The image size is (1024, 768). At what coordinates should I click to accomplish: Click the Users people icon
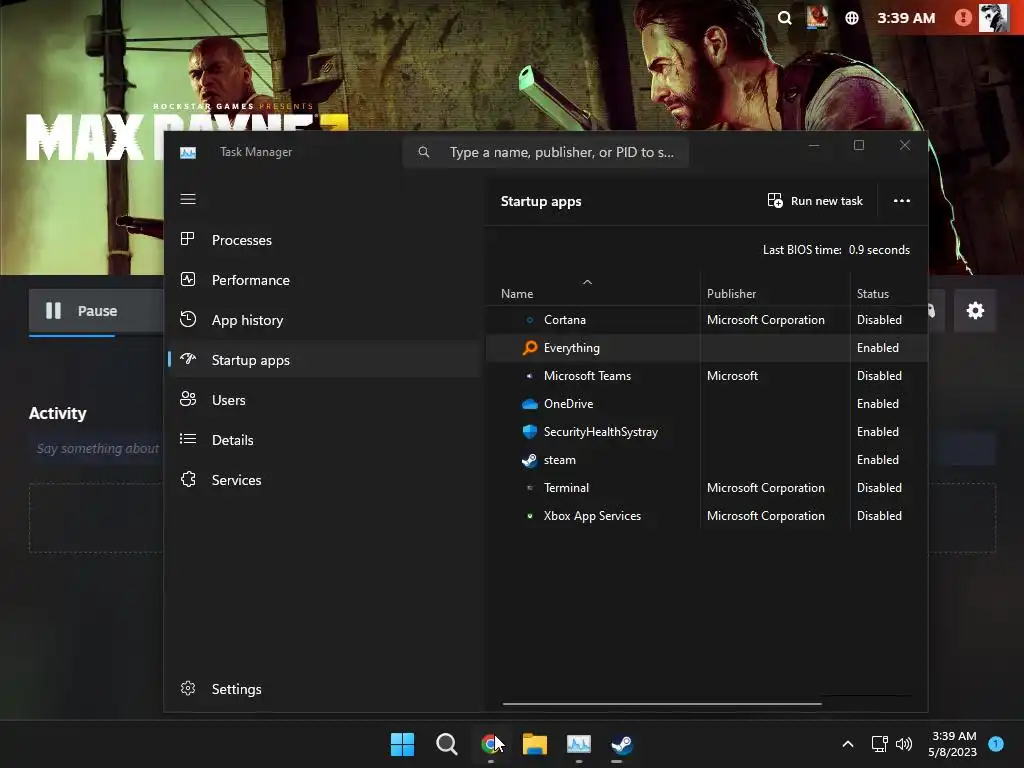(x=187, y=399)
